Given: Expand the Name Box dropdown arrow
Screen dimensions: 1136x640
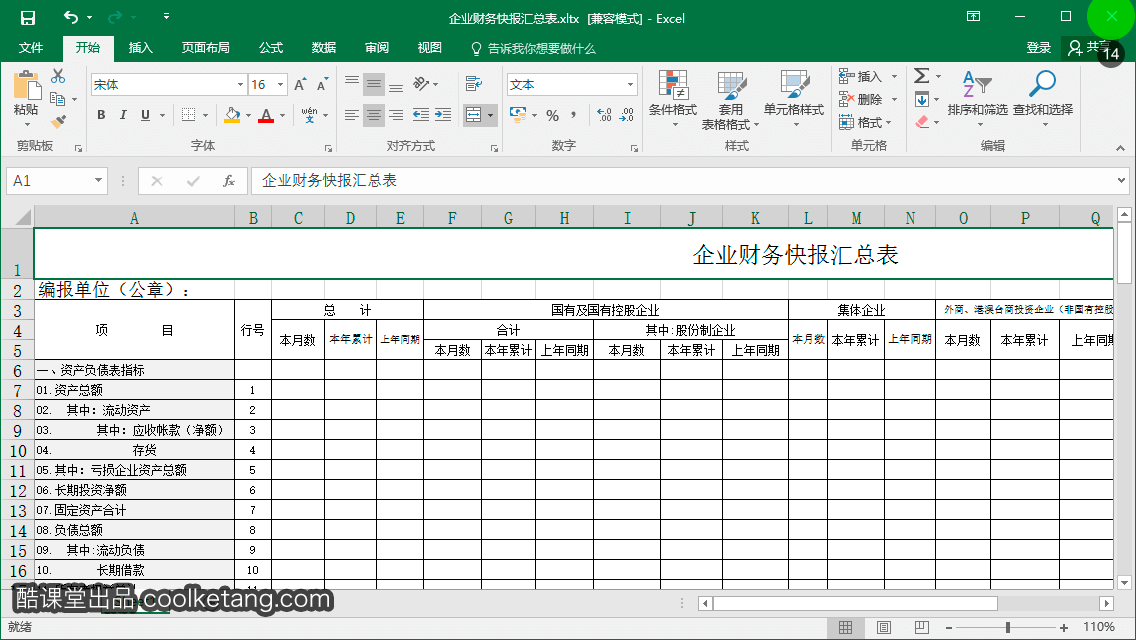Looking at the screenshot, I should [x=98, y=180].
